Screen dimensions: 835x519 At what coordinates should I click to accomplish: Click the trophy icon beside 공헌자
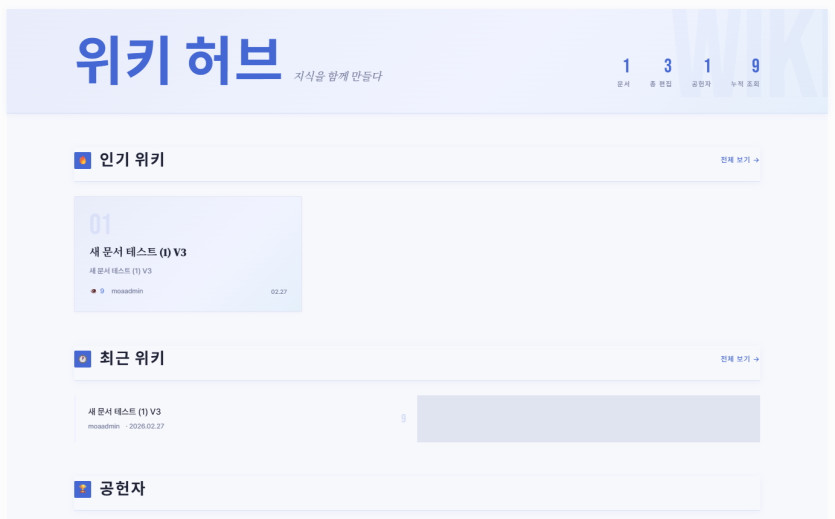83,489
